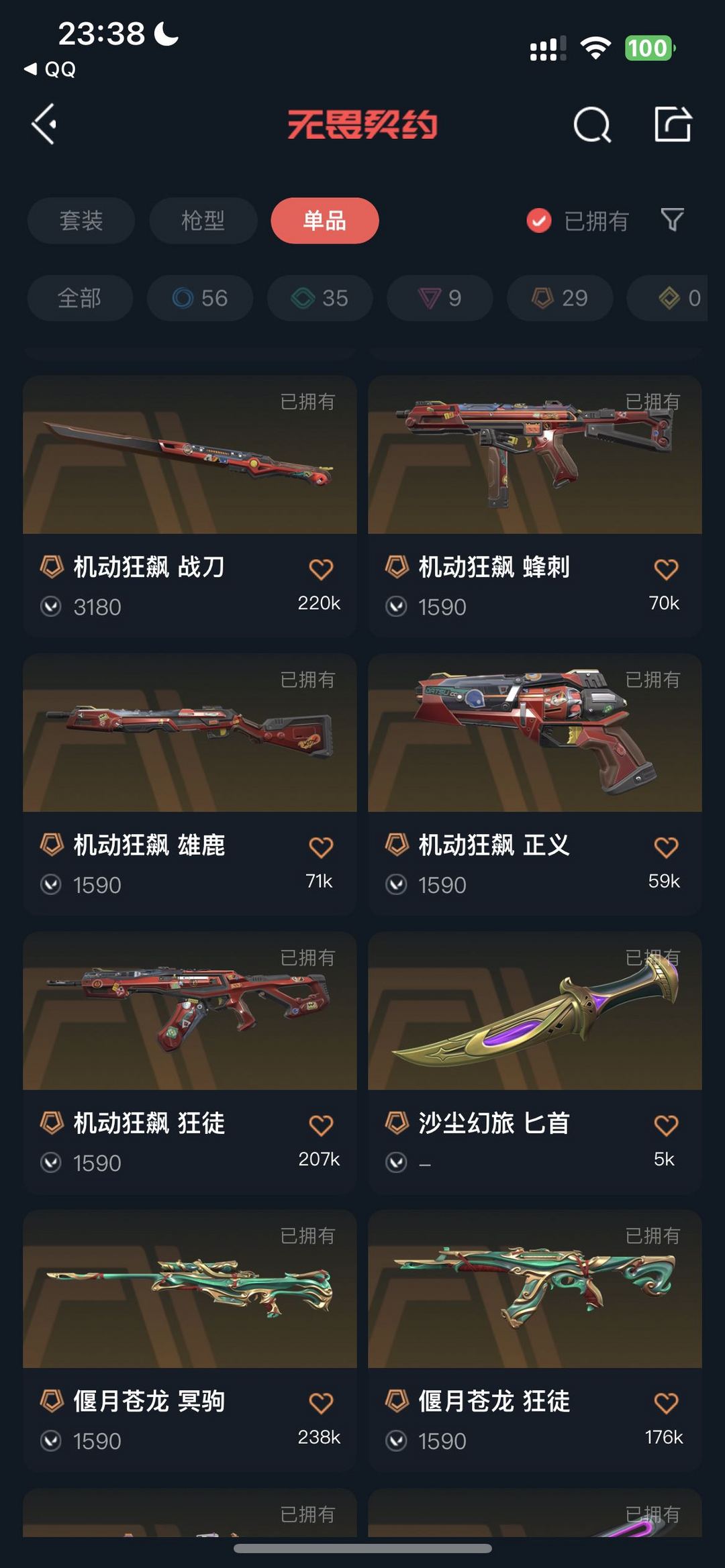Image resolution: width=725 pixels, height=1568 pixels.
Task: Open search with magnifier icon
Action: 592,124
